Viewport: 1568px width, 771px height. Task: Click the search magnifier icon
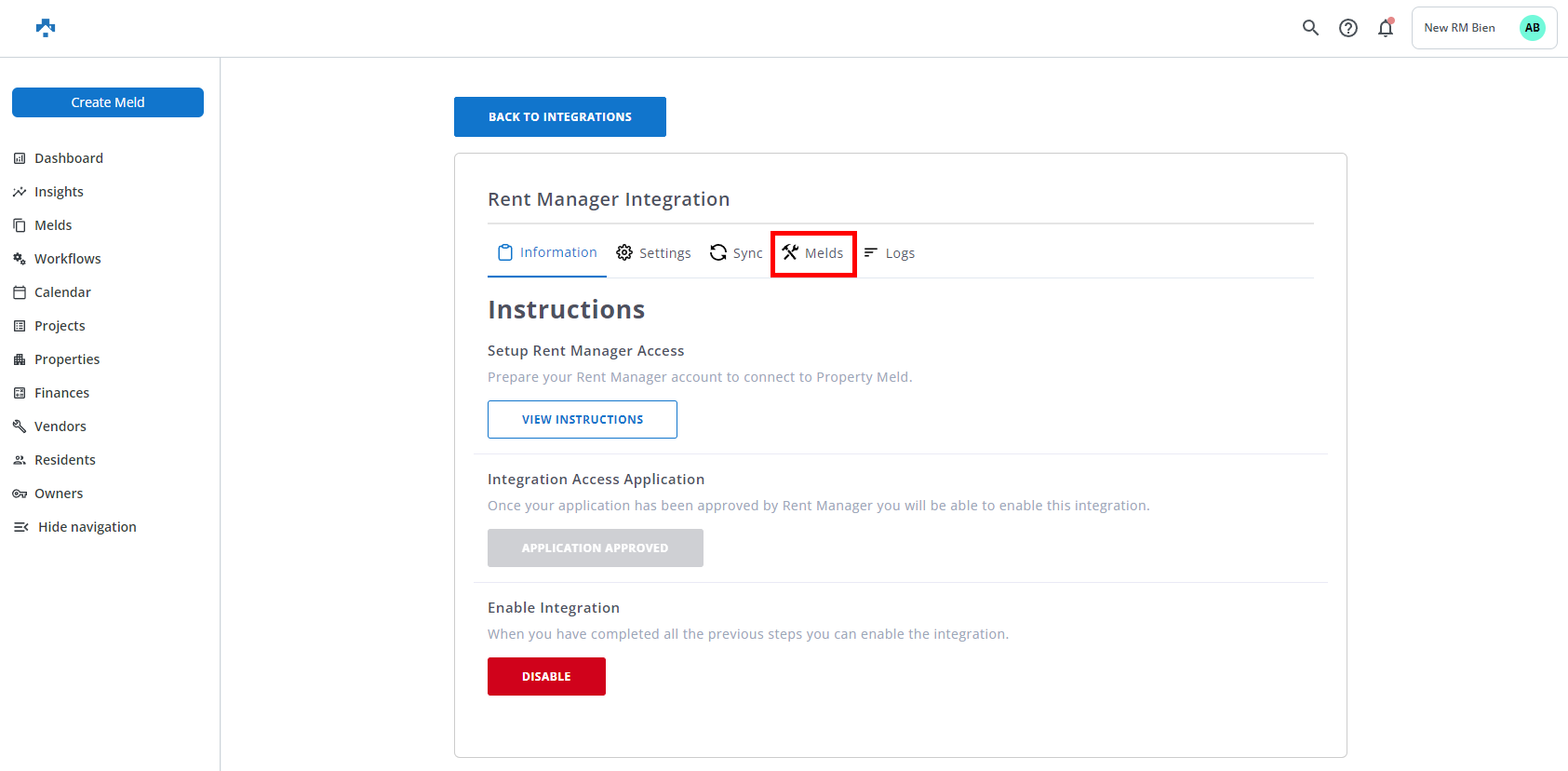coord(1310,28)
